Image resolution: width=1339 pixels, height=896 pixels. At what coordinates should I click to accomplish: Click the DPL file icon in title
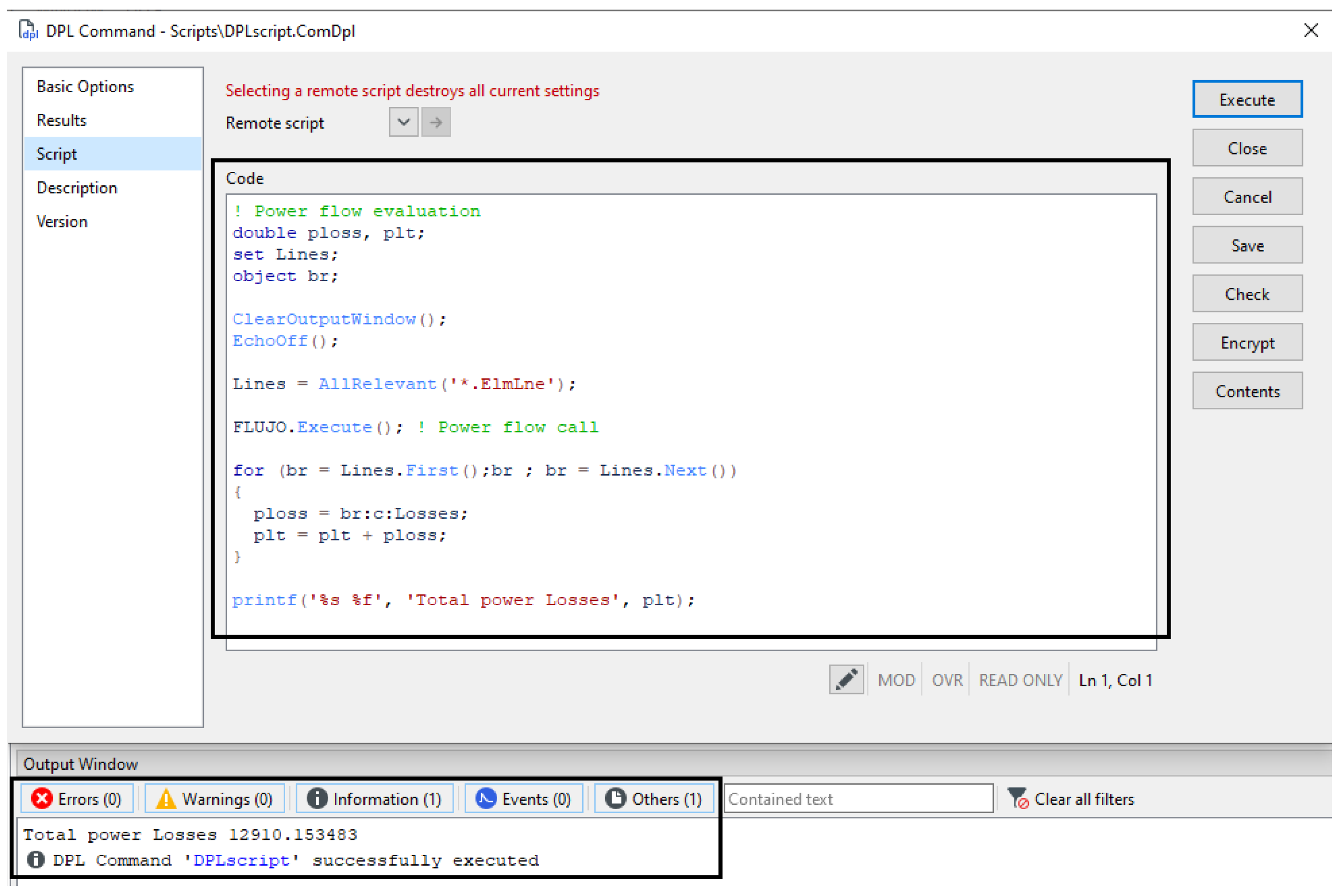click(28, 30)
